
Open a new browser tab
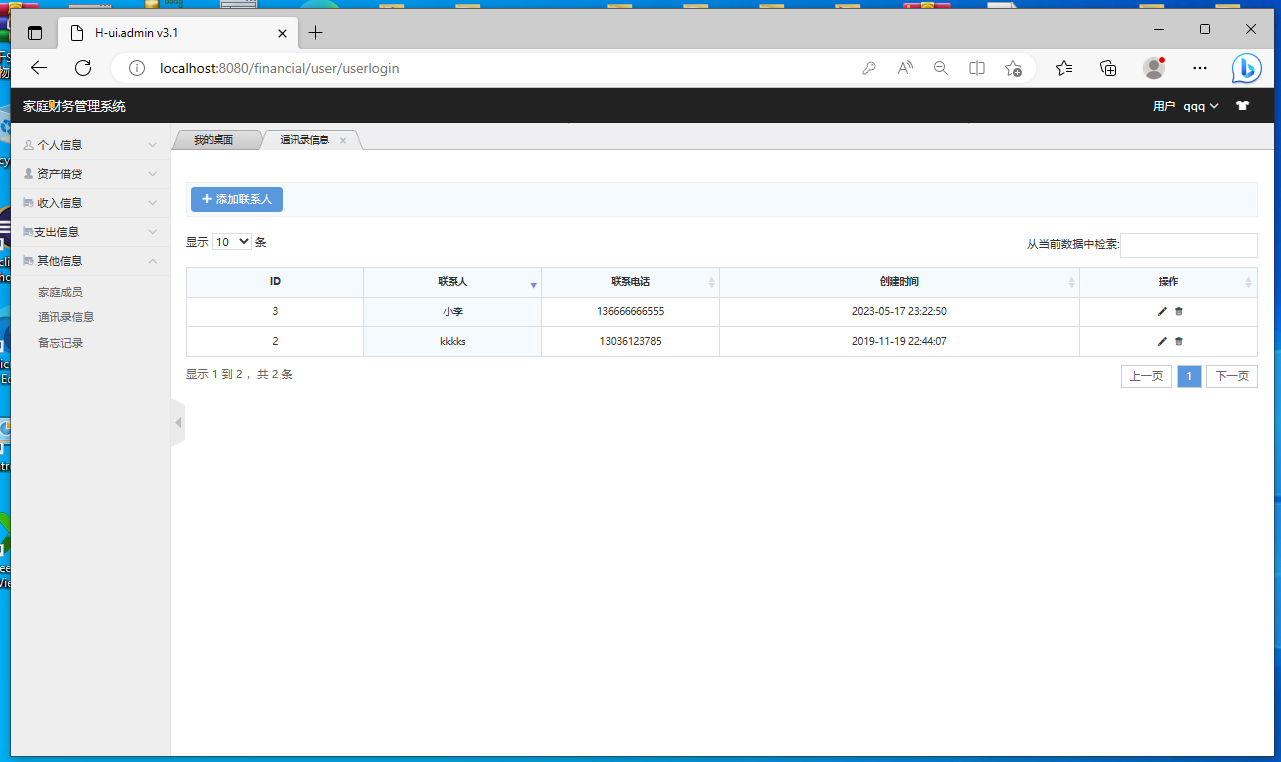tap(316, 33)
